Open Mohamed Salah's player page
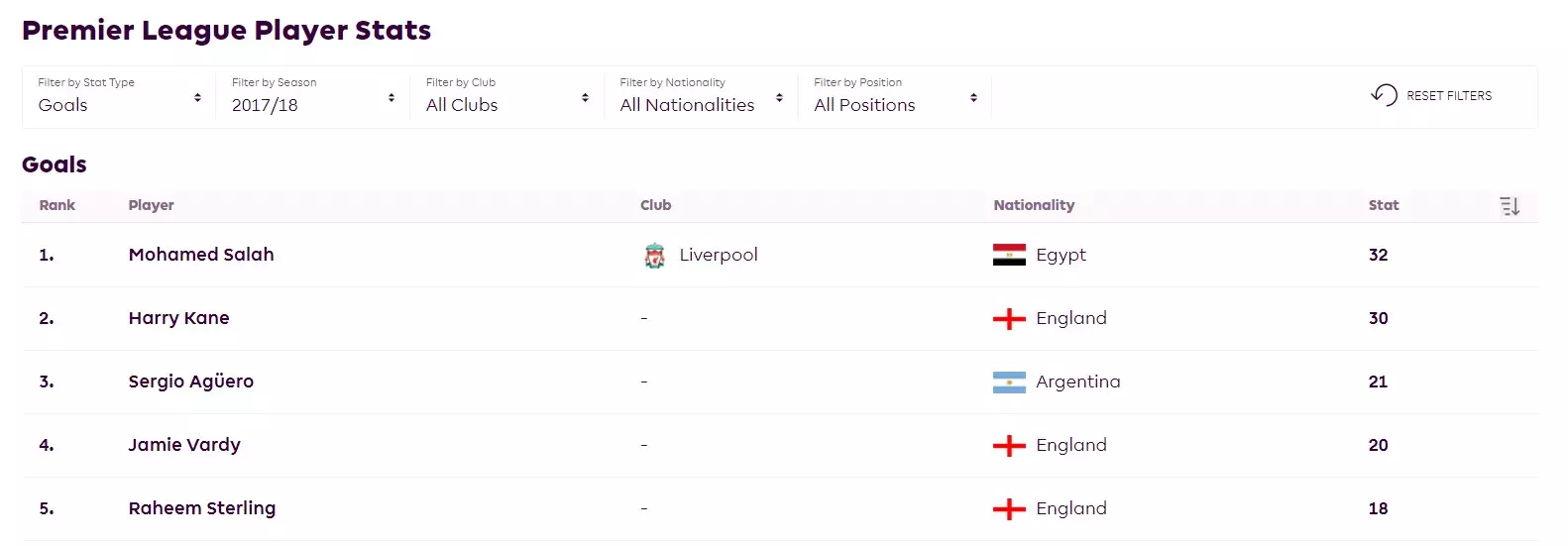Screen dimensions: 1568x546 point(201,255)
